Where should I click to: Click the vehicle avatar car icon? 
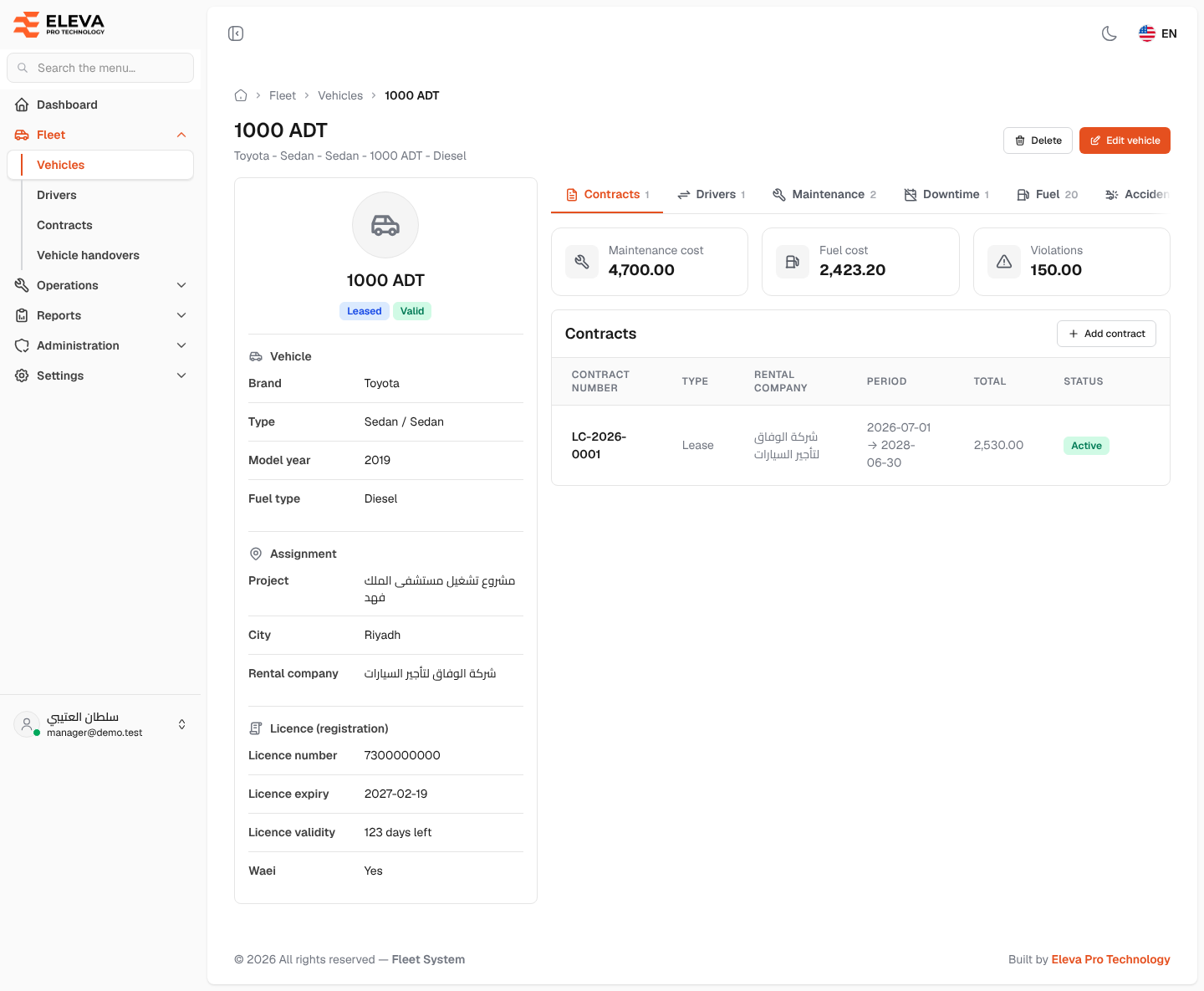pyautogui.click(x=385, y=225)
